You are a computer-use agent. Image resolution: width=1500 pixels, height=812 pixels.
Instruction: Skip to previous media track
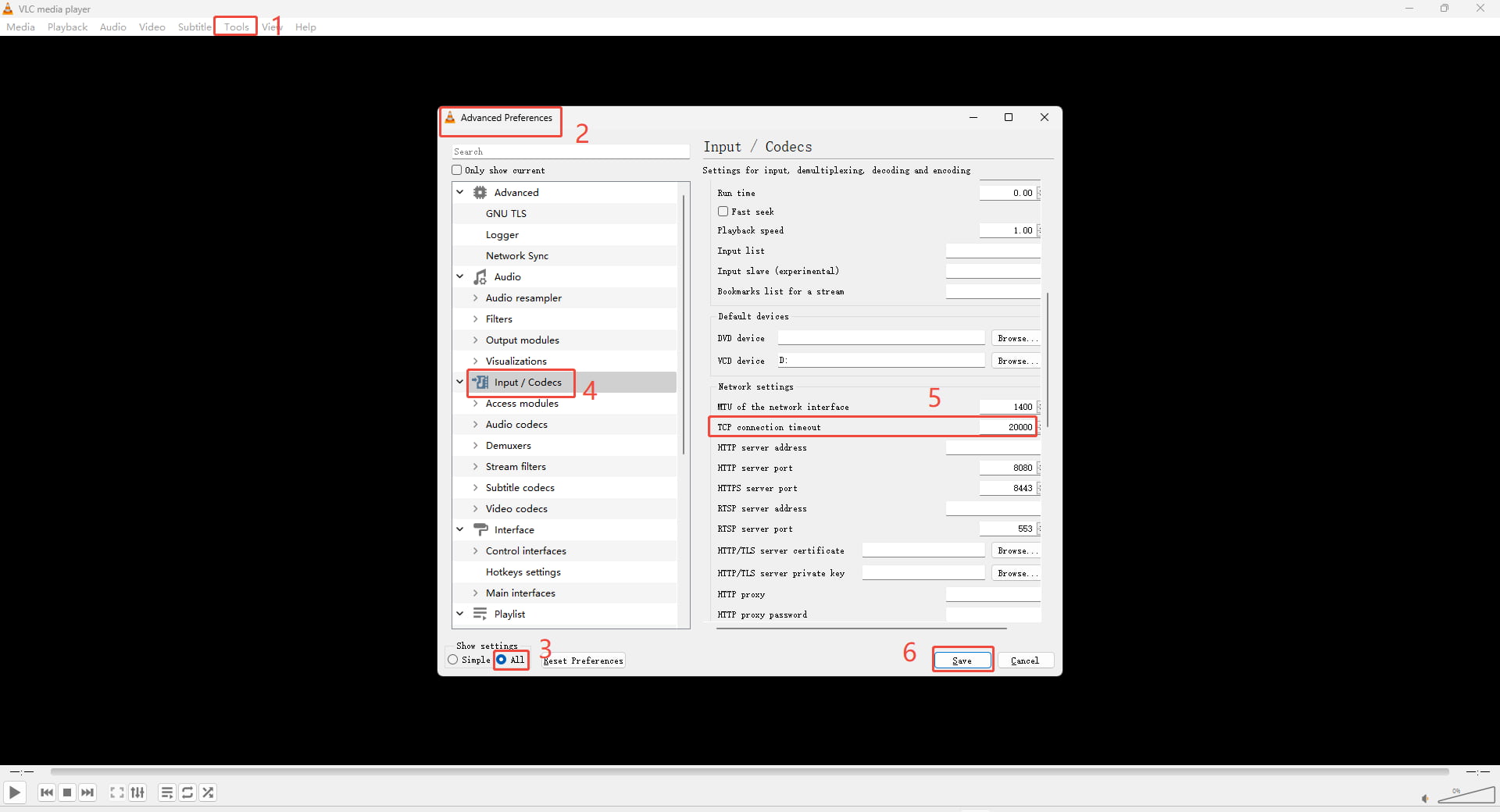click(47, 792)
